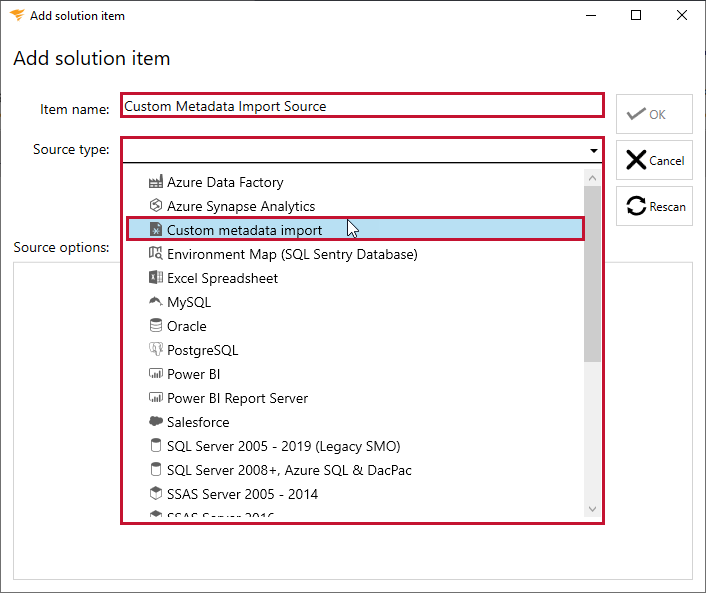Cancel the Add solution item dialog
The width and height of the screenshot is (706, 593).
click(654, 160)
